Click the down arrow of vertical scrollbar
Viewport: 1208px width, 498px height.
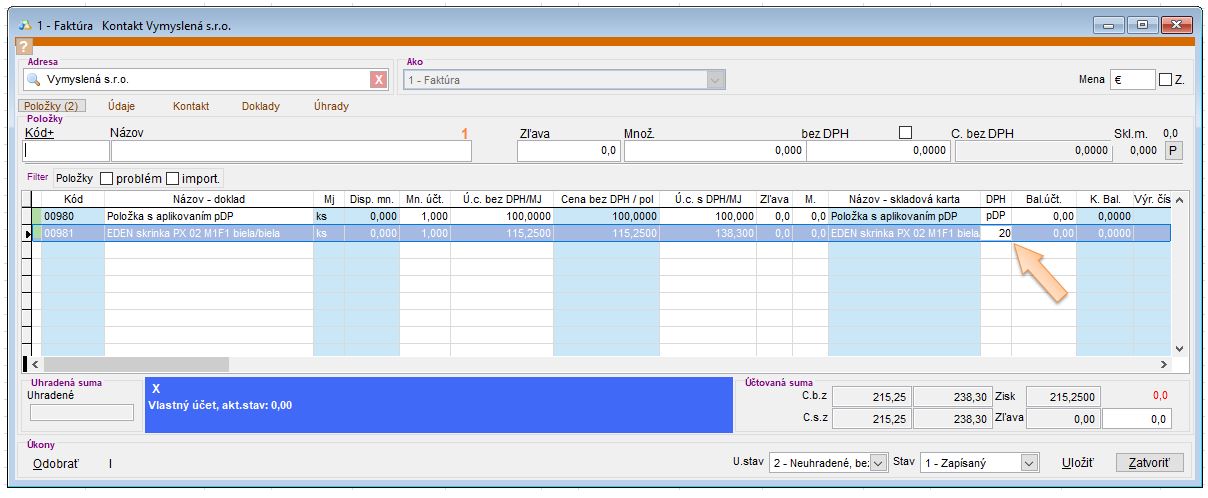pos(1178,348)
